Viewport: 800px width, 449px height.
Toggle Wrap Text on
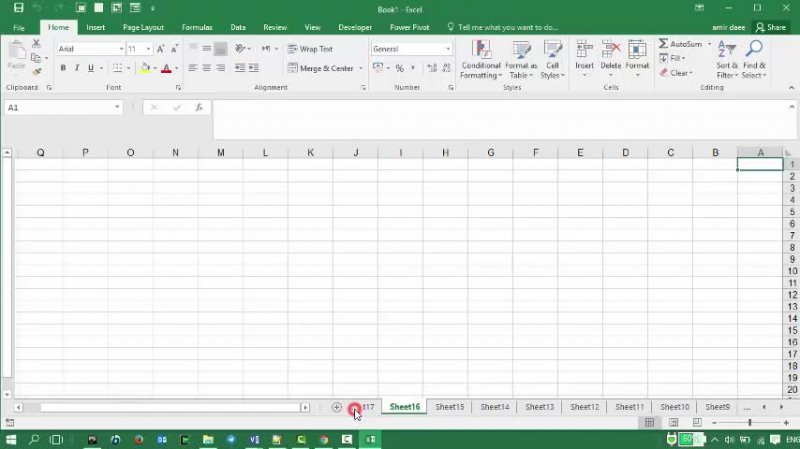[x=310, y=48]
